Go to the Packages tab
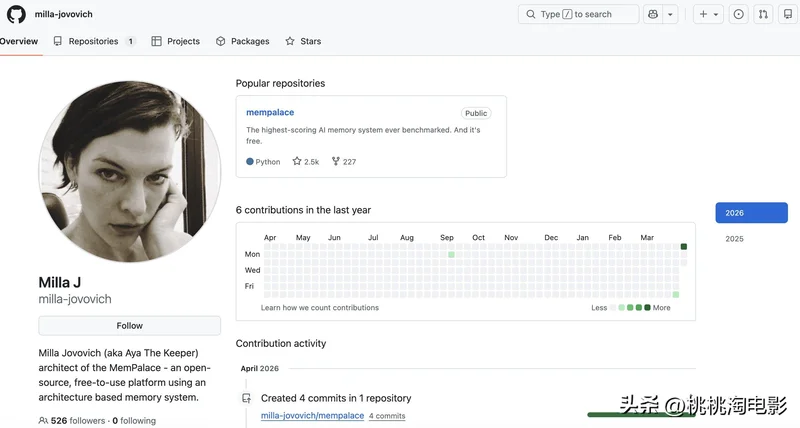The width and height of the screenshot is (800, 428). (x=243, y=41)
